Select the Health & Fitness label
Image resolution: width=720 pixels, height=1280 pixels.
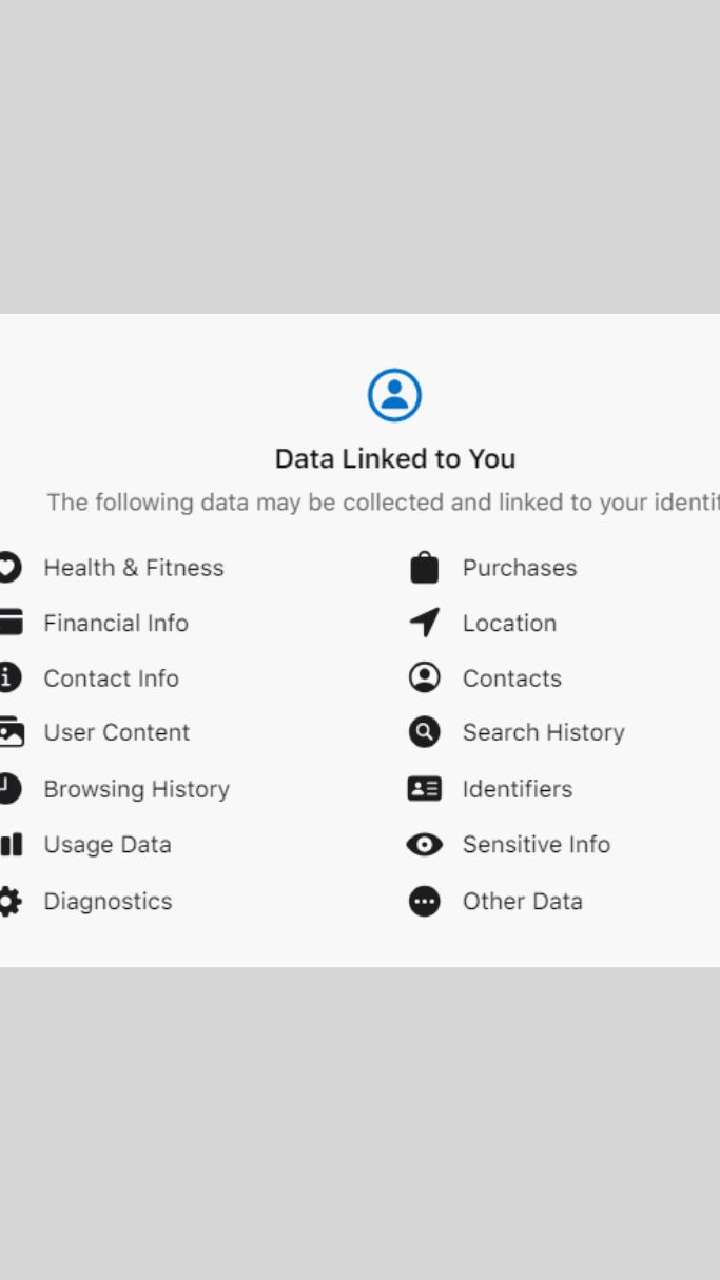point(133,568)
